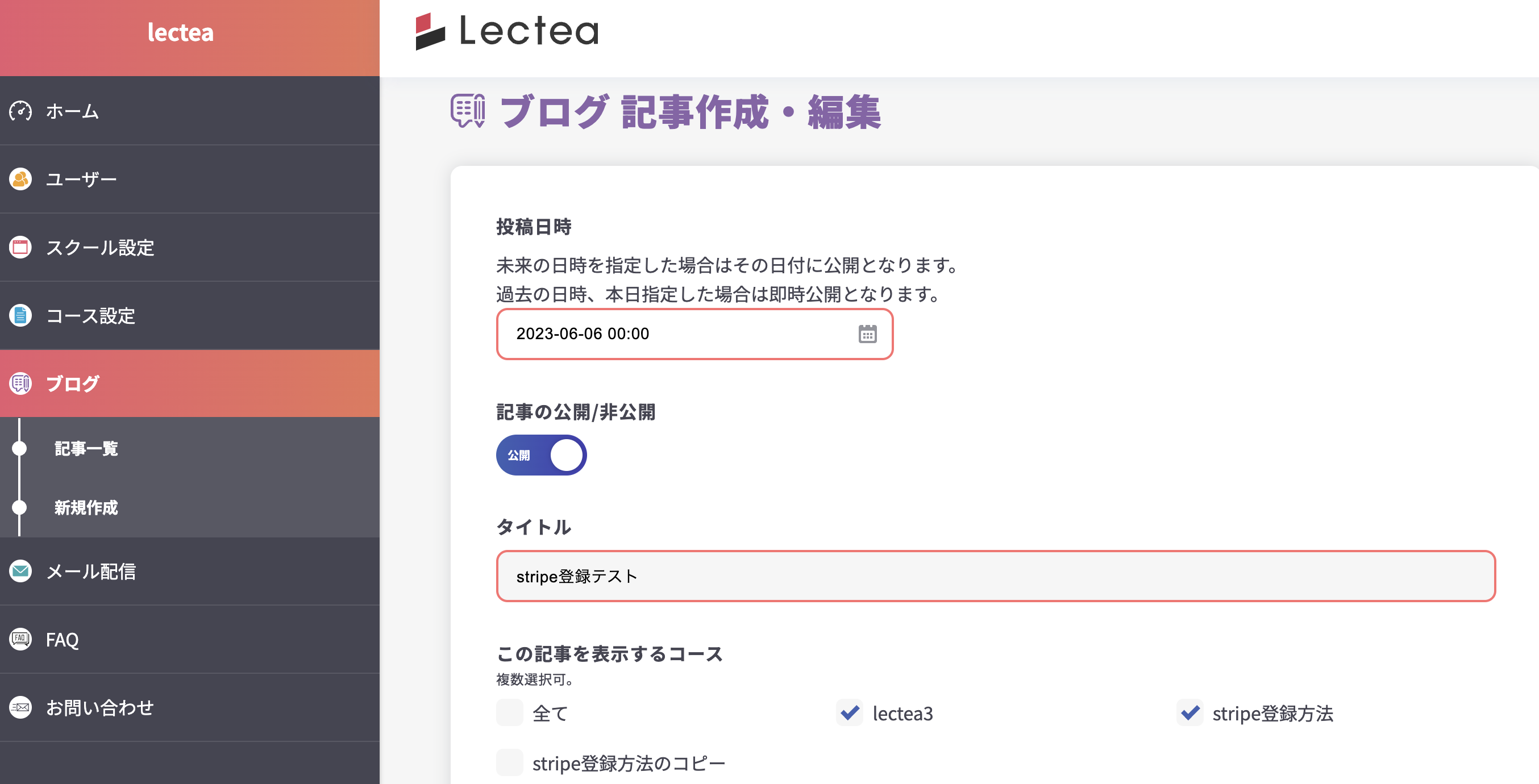Uncheck the stripe登録方法 checkbox
Screen dimensions: 1539x784
pos(1190,713)
